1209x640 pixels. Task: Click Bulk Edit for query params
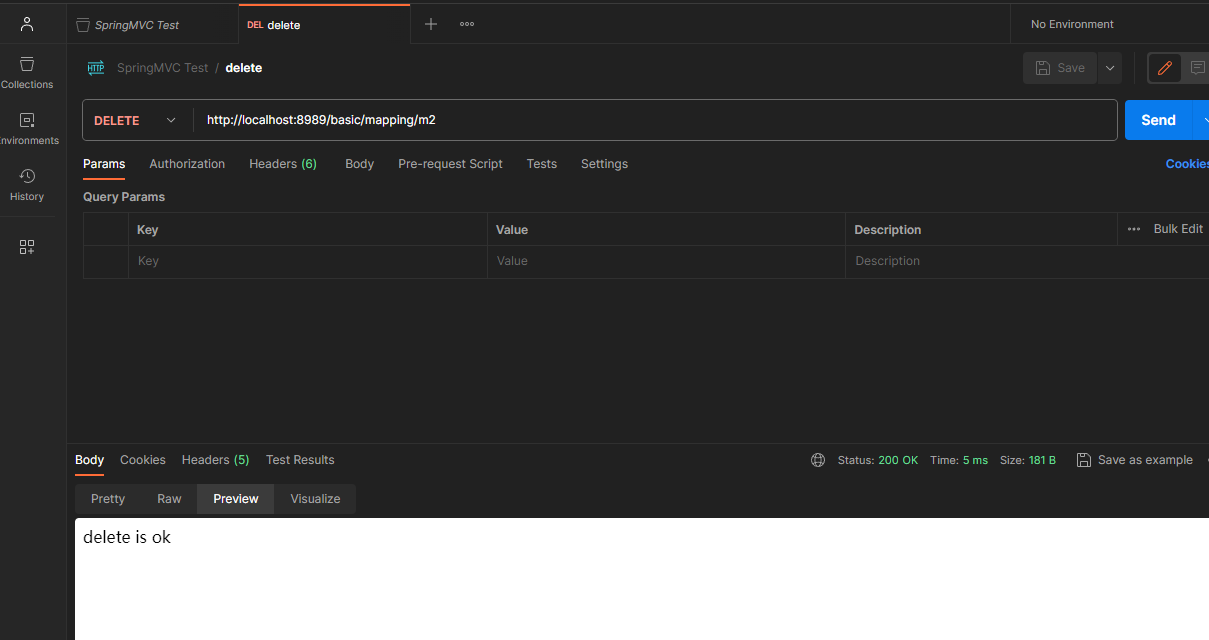point(1178,229)
